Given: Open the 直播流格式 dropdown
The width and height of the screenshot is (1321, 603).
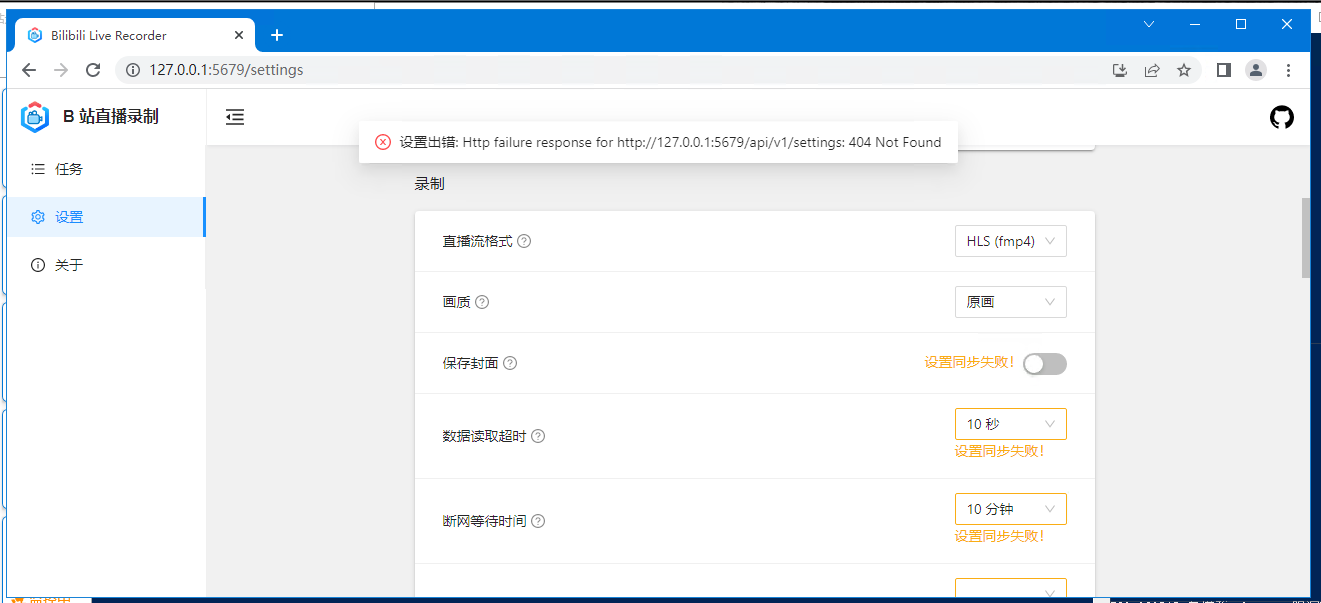Looking at the screenshot, I should (1010, 240).
